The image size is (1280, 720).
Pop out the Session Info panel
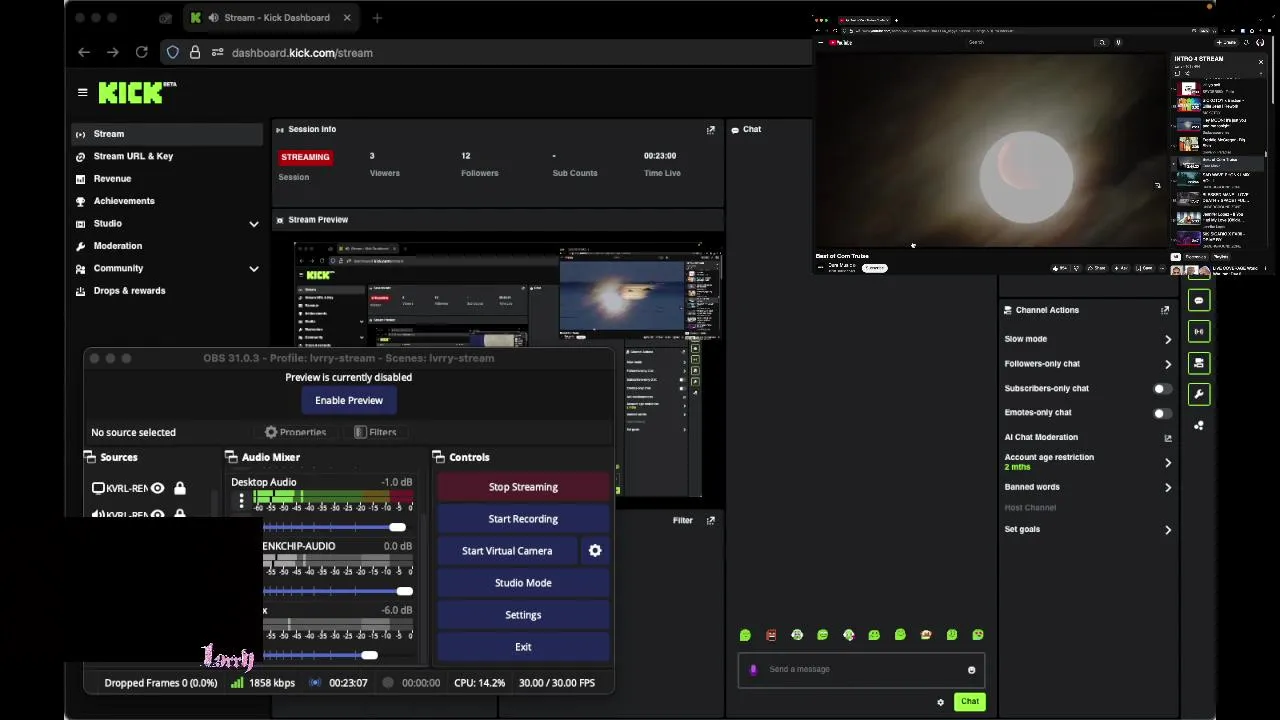[711, 130]
